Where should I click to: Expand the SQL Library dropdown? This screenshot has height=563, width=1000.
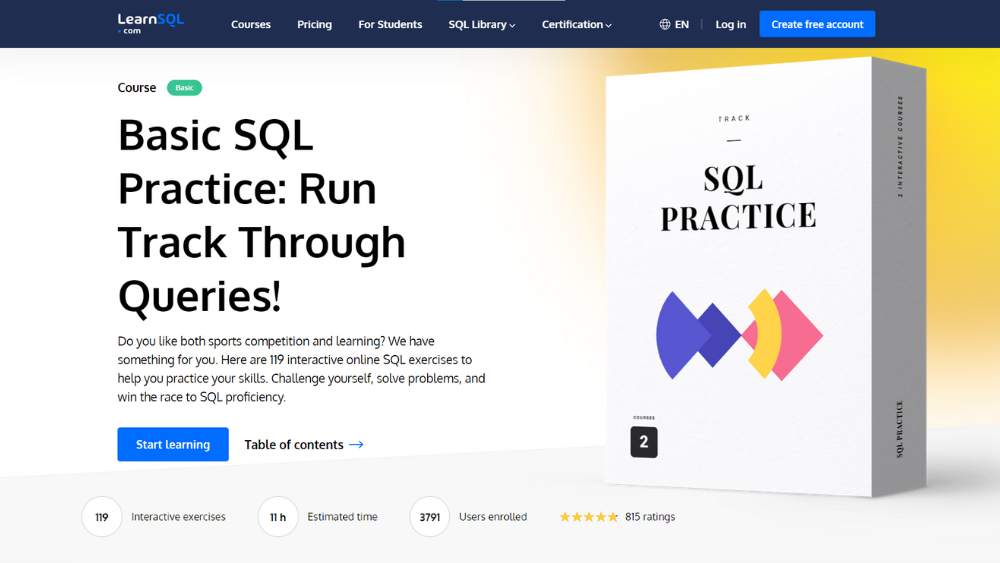coord(482,24)
